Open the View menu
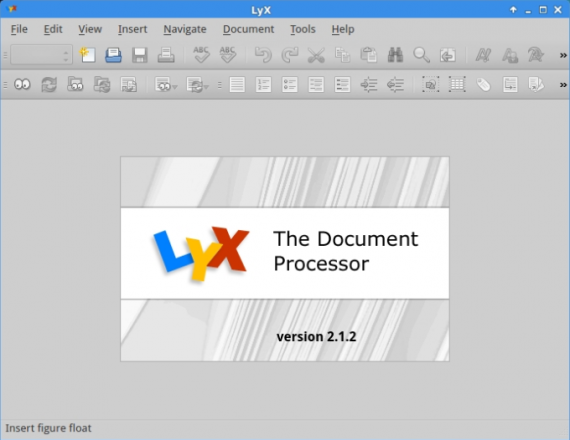The image size is (570, 440). pyautogui.click(x=90, y=29)
